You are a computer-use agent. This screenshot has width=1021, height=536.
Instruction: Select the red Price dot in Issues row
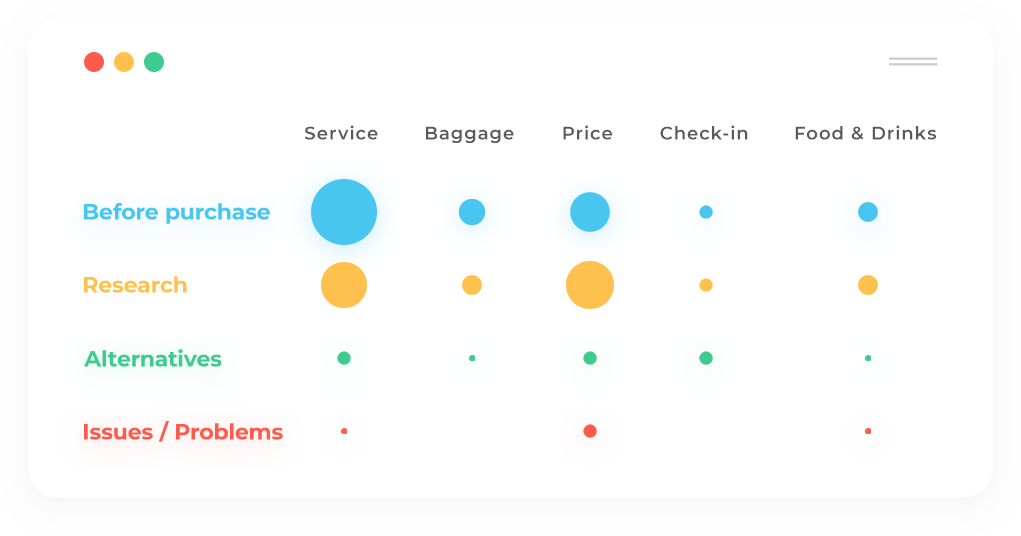[x=590, y=431]
